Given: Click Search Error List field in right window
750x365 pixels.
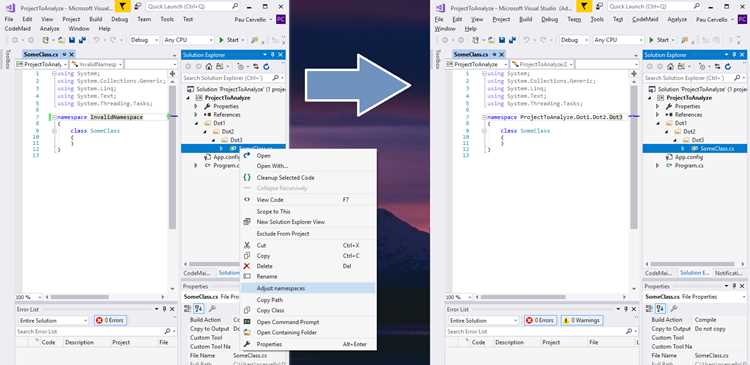Looking at the screenshot, I should pyautogui.click(x=541, y=331).
